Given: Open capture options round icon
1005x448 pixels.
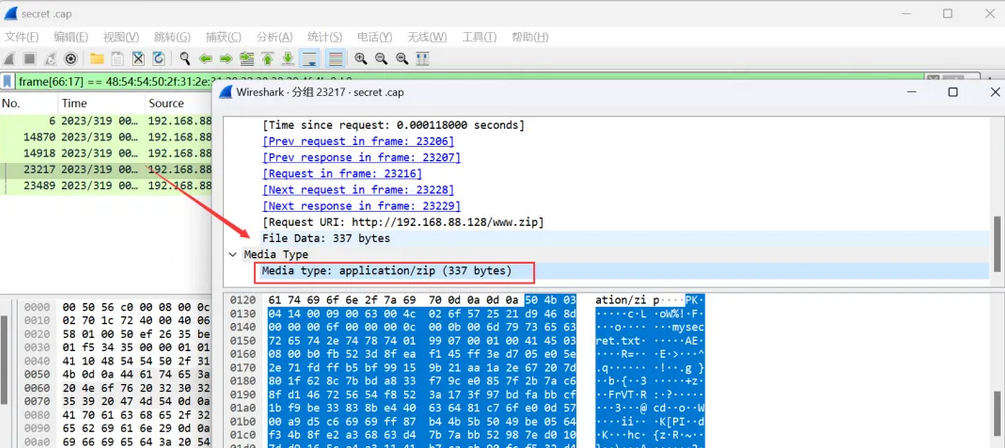Looking at the screenshot, I should coord(71,59).
